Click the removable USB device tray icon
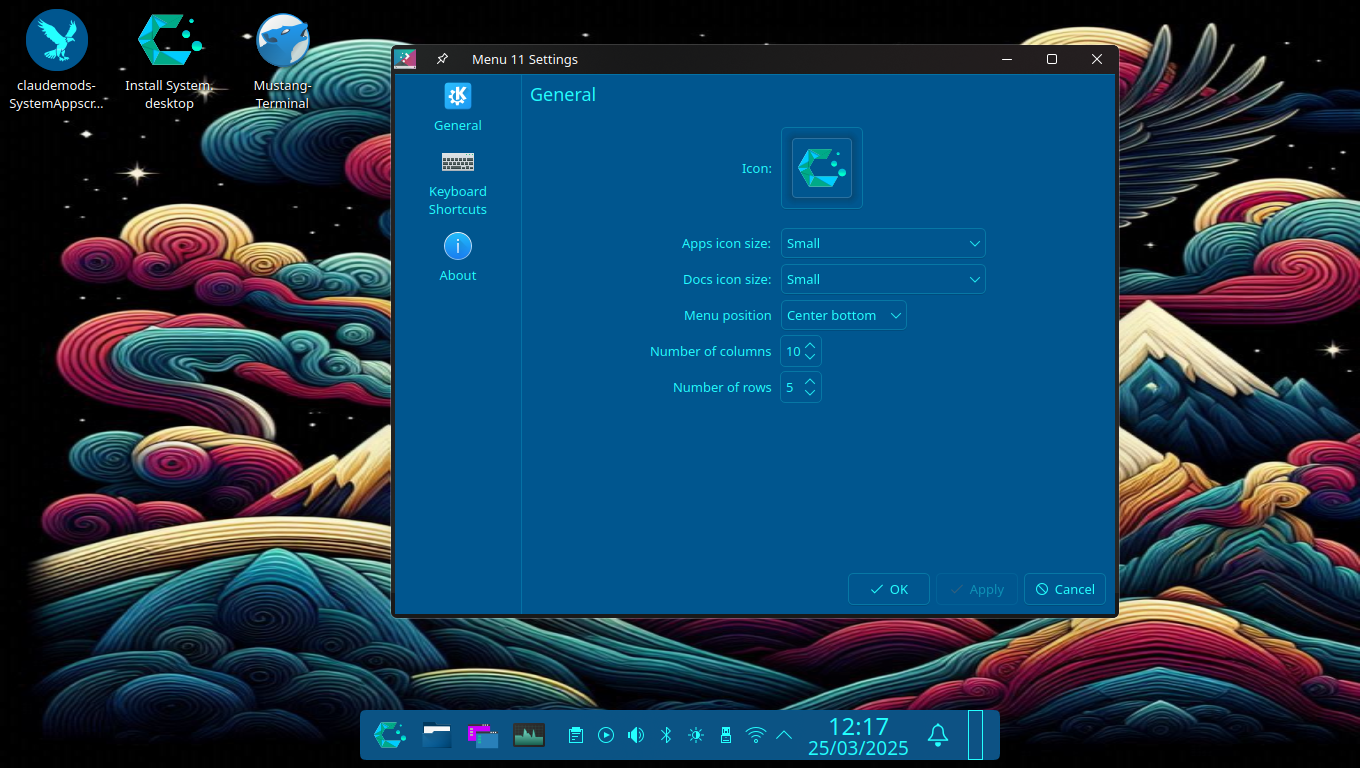 [726, 735]
